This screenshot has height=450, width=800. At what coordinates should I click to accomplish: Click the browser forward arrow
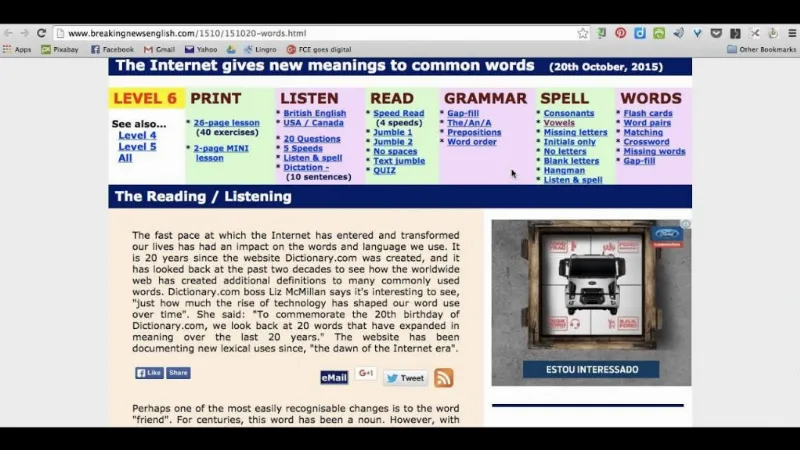click(x=24, y=33)
